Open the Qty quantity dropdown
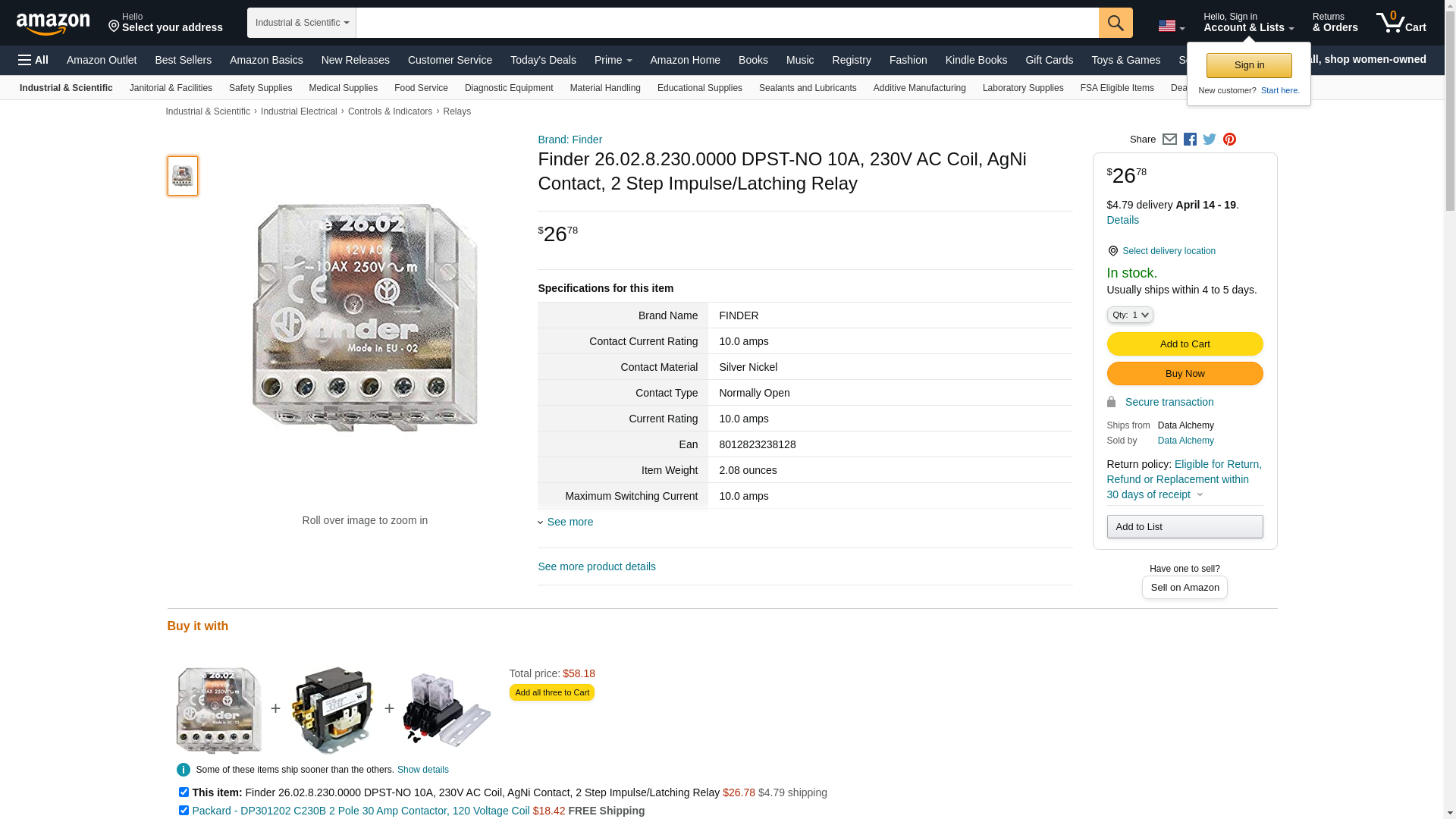 pos(1130,315)
